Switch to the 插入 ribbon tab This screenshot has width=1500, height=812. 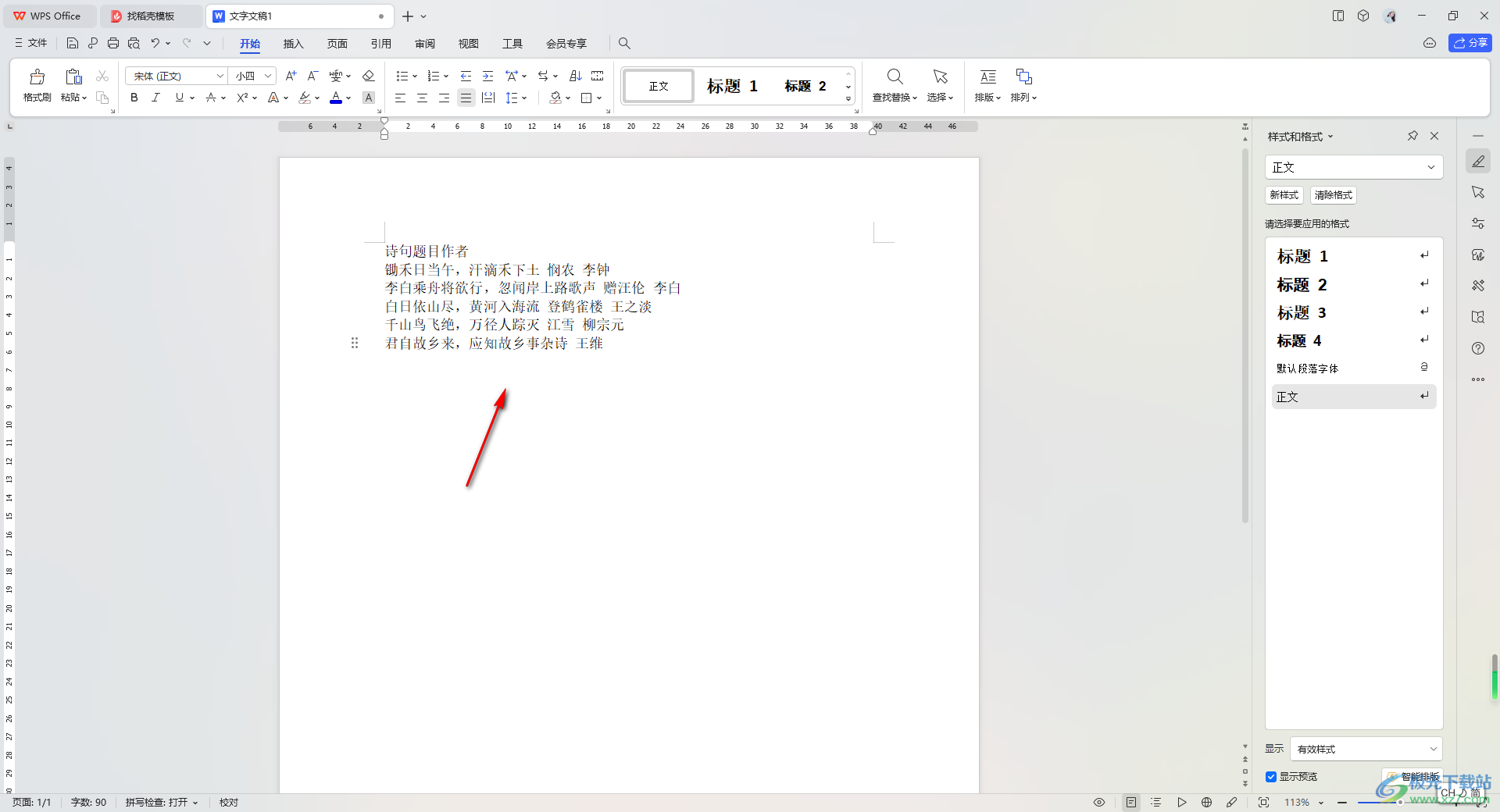[x=293, y=43]
